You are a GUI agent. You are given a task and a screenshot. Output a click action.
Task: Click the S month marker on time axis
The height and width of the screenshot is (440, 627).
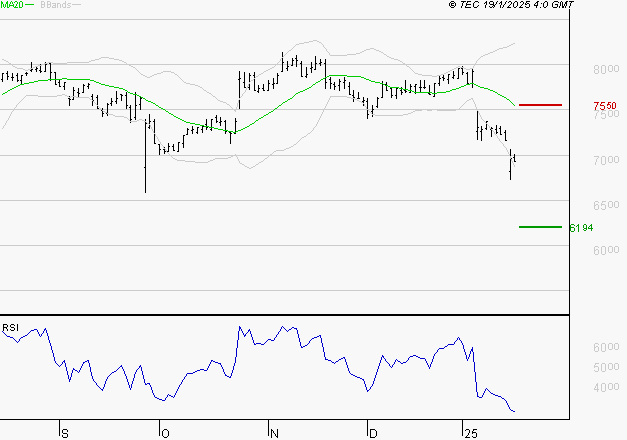click(x=65, y=433)
